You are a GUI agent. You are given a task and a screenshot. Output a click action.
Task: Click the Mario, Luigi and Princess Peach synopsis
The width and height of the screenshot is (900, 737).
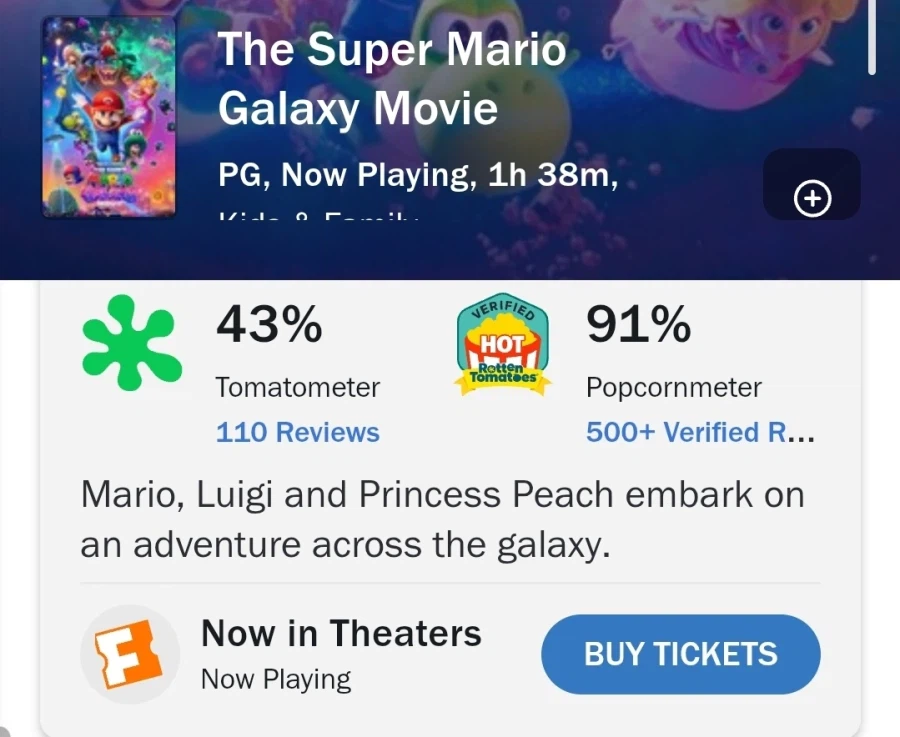click(442, 520)
